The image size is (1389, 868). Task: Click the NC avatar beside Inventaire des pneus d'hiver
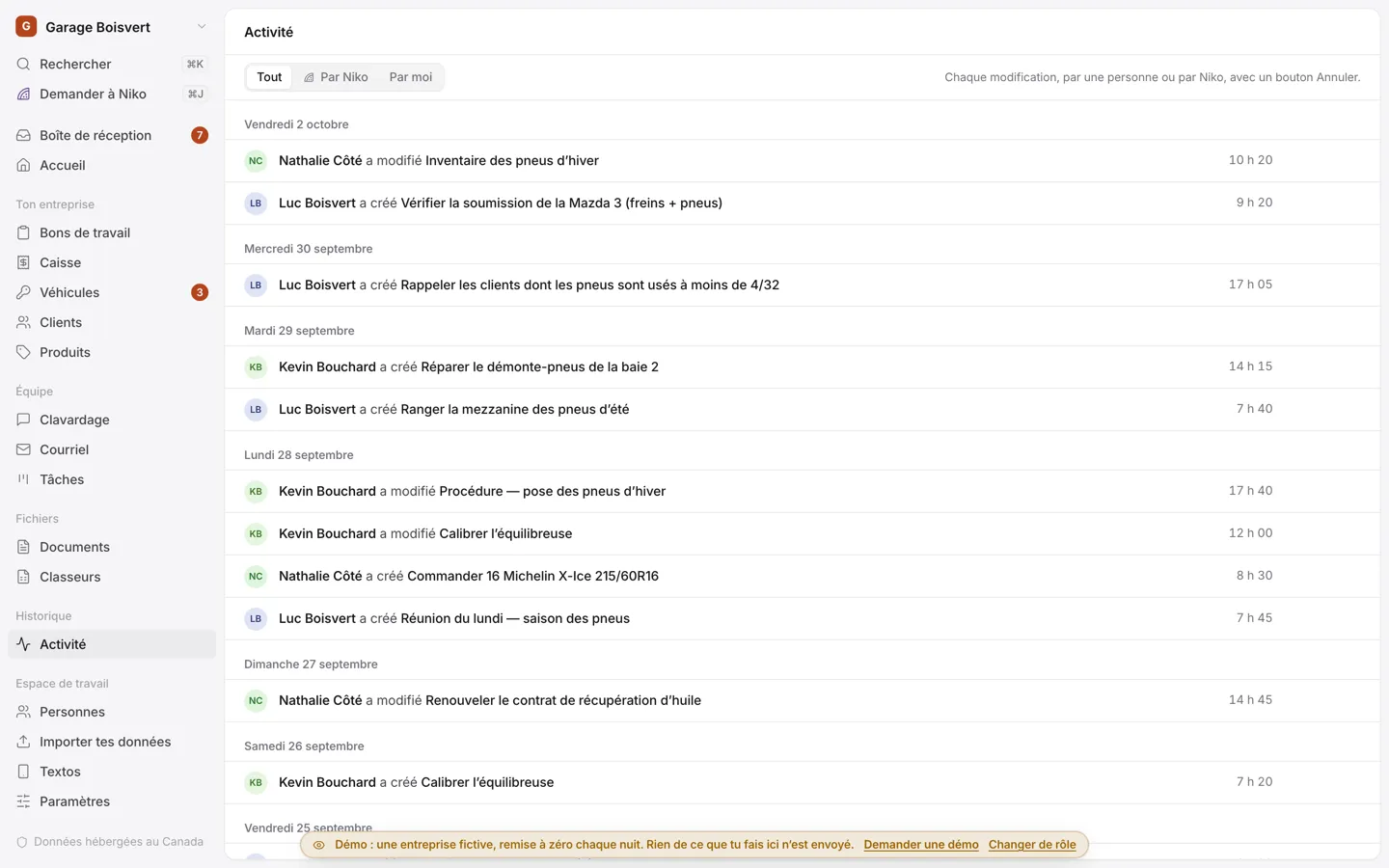(x=256, y=161)
